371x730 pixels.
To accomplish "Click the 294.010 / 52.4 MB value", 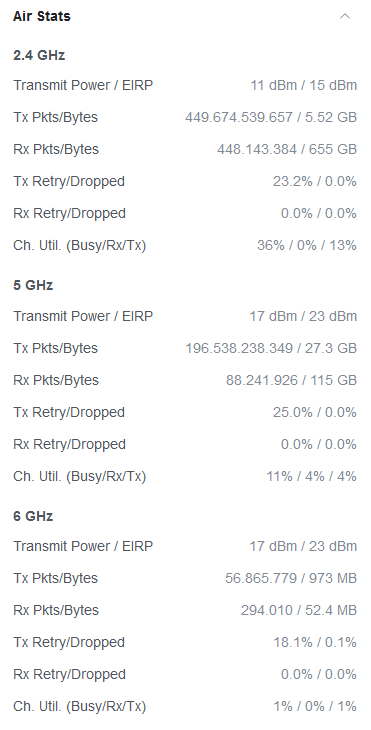I will 299,610.
